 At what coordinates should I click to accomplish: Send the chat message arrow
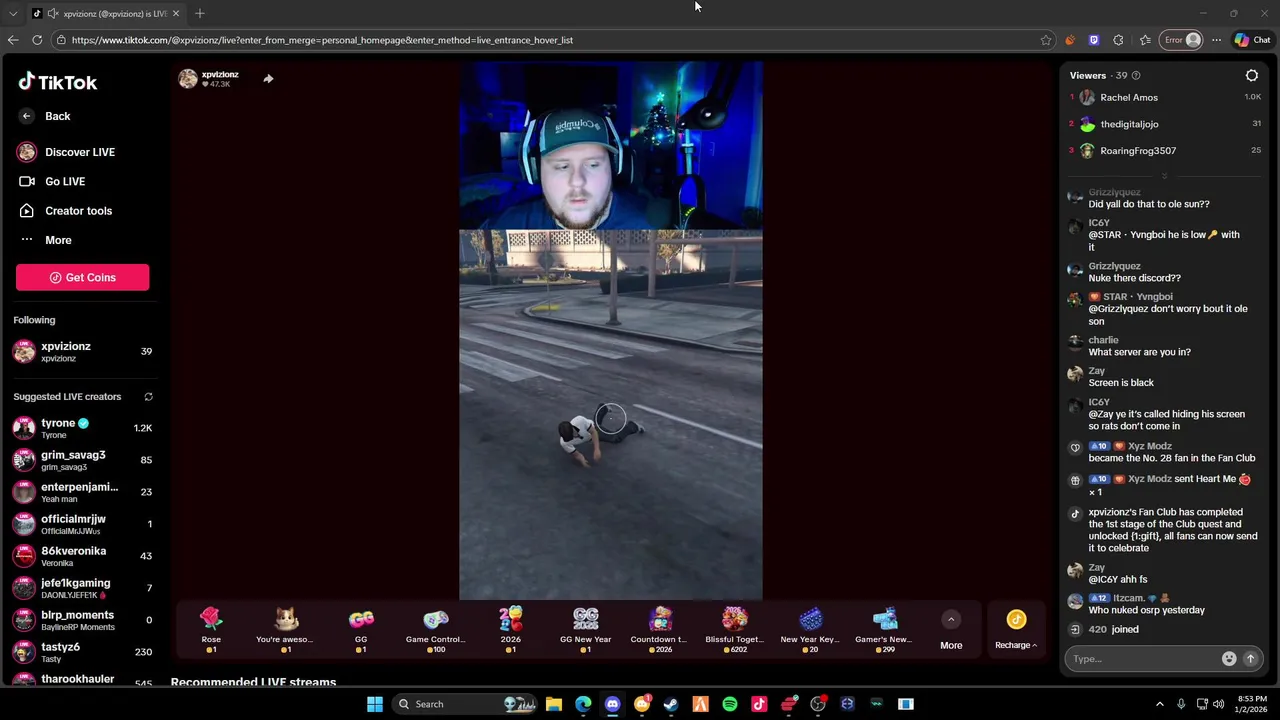pos(1250,659)
